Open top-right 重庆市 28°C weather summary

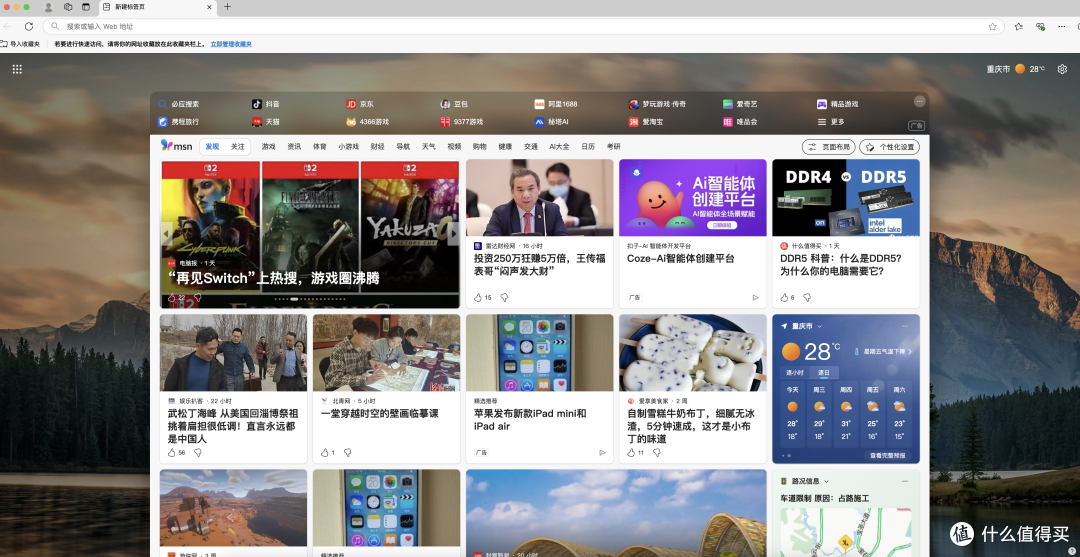(1016, 69)
